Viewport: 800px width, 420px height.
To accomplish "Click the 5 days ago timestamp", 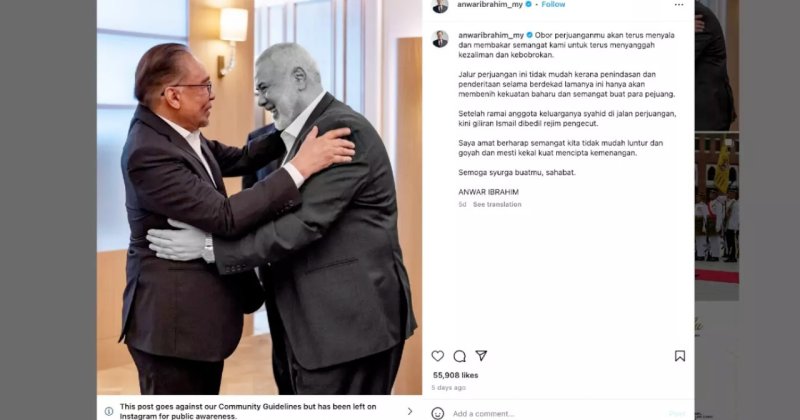I will [448, 388].
